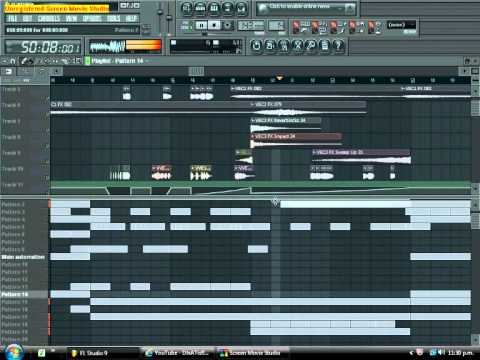Select 'Main automation' in the pattern list
The width and height of the screenshot is (480, 360).
(23, 257)
